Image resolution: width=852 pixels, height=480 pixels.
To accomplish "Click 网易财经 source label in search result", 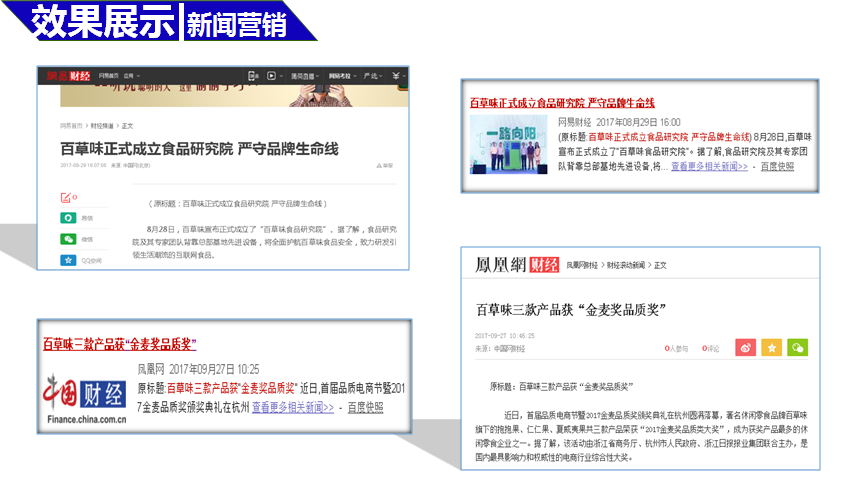I will click(574, 122).
